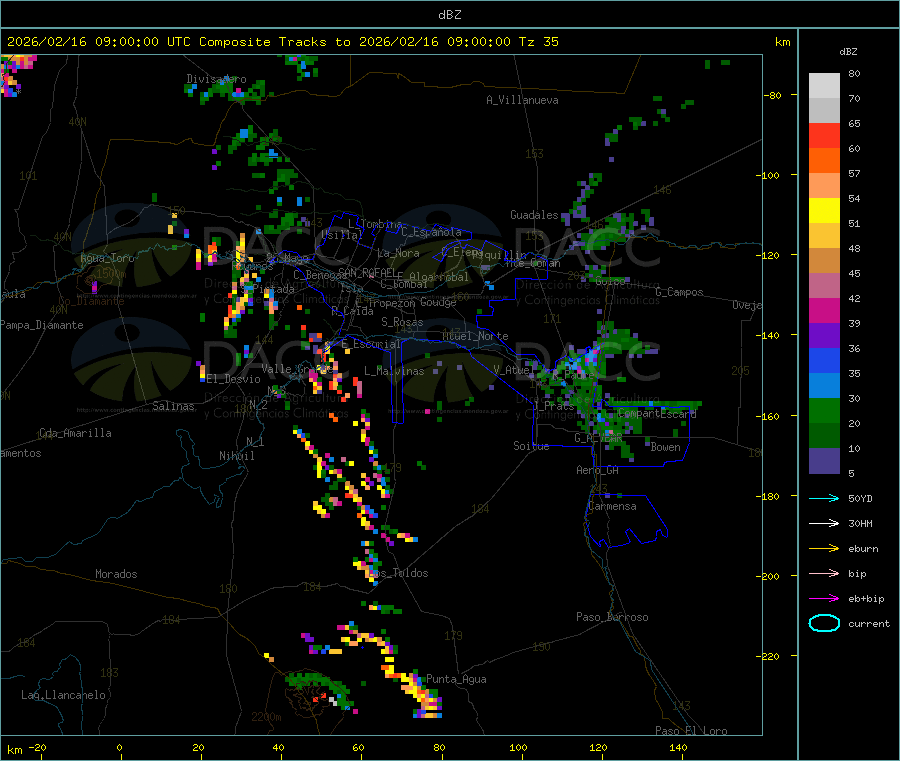The height and width of the screenshot is (761, 900).
Task: Click the C_Campos map label
Action: click(x=679, y=292)
